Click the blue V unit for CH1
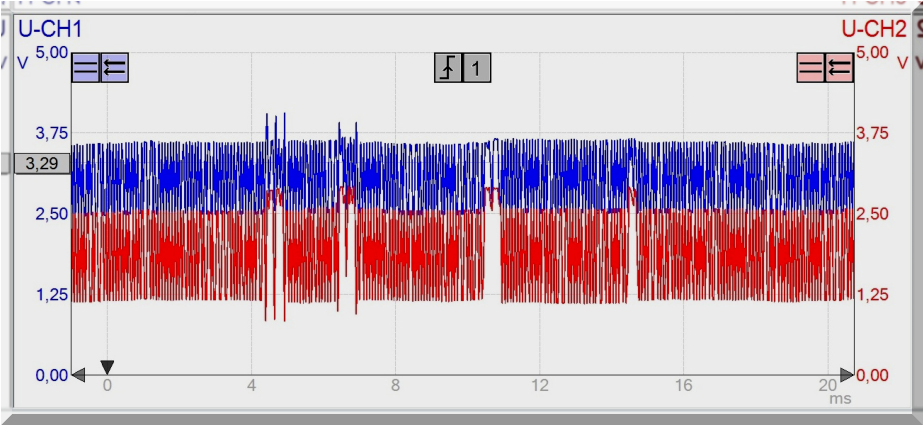The width and height of the screenshot is (924, 426). [x=24, y=63]
